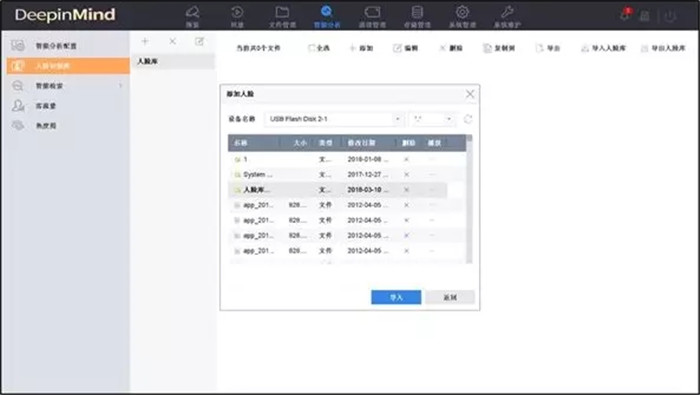This screenshot has height=395, width=700.
Task: Open the System Management gear icon
Action: click(462, 12)
